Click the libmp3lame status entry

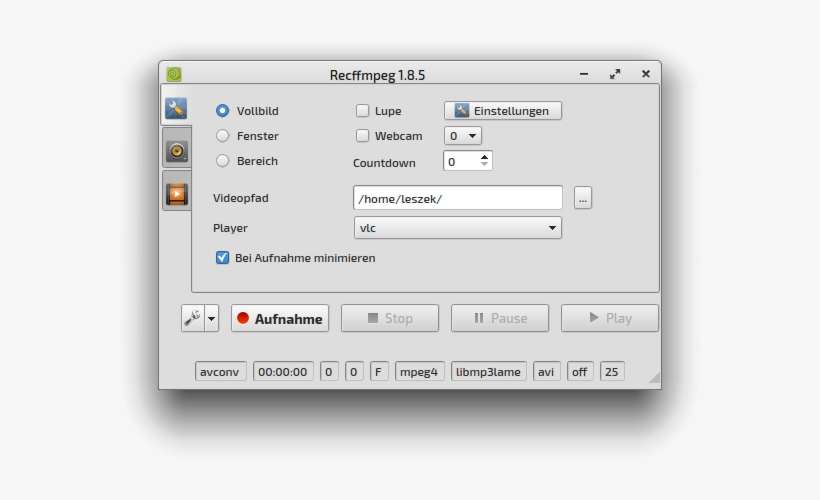point(488,371)
